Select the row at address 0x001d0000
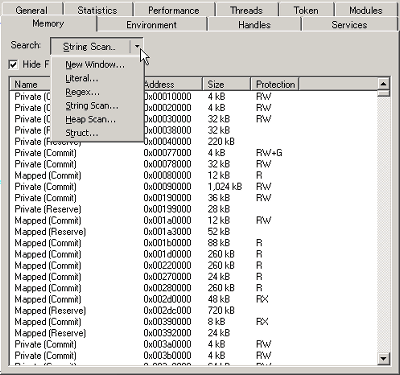Viewport: 400px width, 375px height. [x=194, y=254]
